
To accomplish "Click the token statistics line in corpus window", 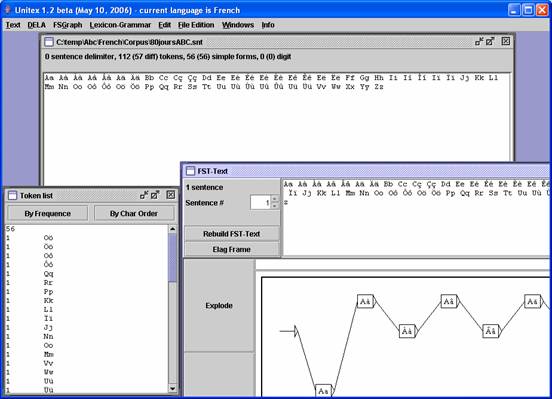I will (x=168, y=56).
